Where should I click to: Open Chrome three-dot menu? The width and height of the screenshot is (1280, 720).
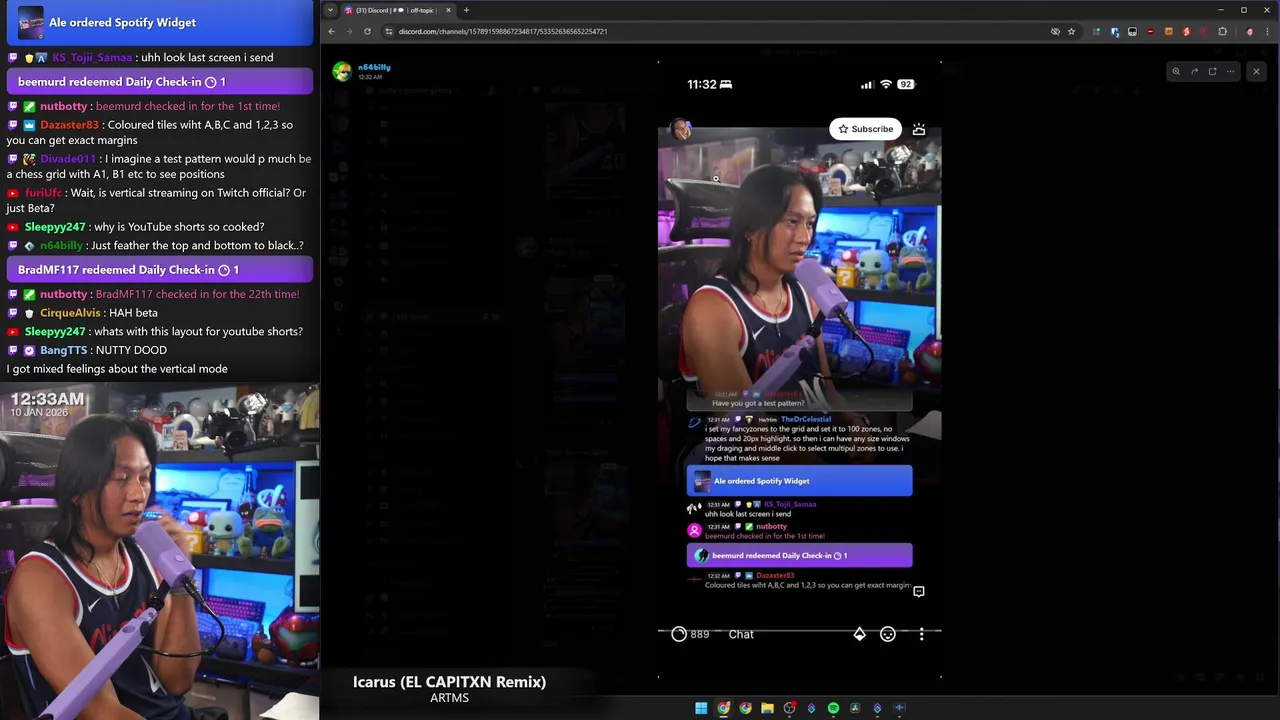(1267, 31)
